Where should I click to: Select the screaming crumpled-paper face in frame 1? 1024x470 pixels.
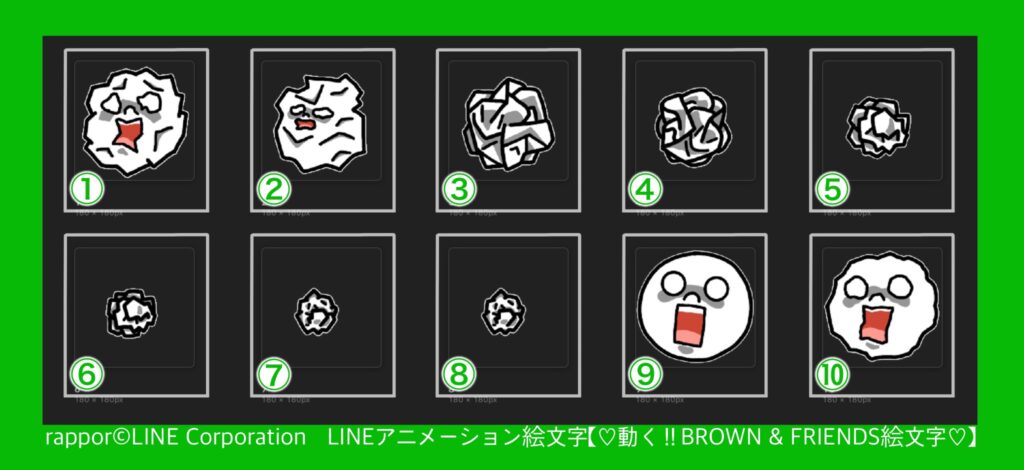coord(135,122)
